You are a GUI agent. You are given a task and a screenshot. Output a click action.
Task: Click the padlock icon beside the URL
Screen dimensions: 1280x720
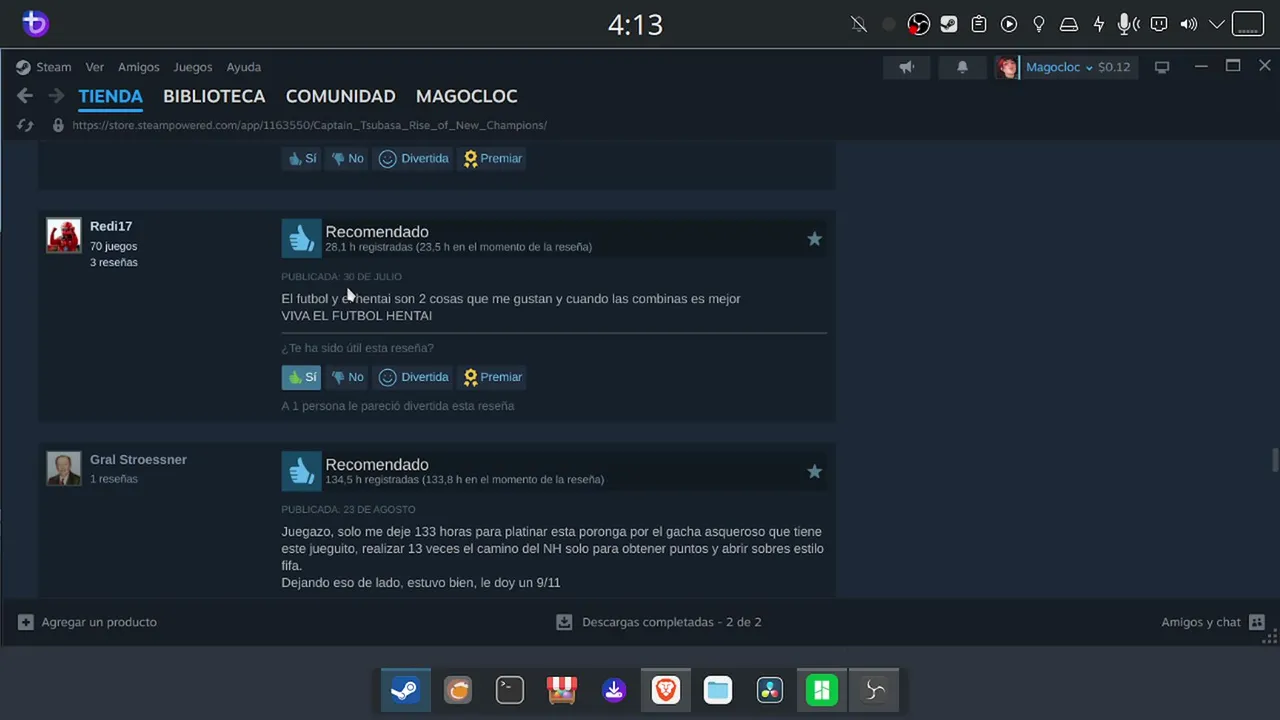[x=58, y=125]
